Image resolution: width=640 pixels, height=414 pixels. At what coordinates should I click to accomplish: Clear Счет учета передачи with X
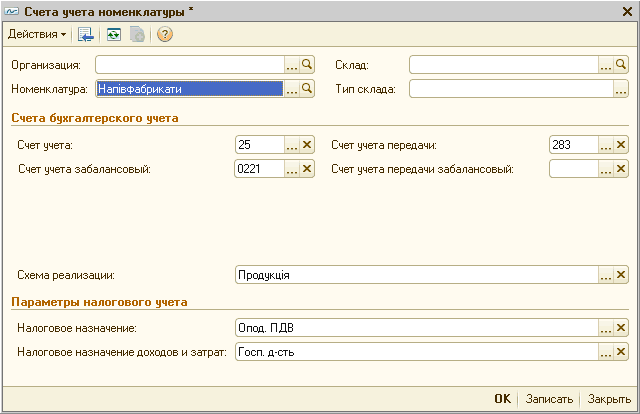coord(621,145)
